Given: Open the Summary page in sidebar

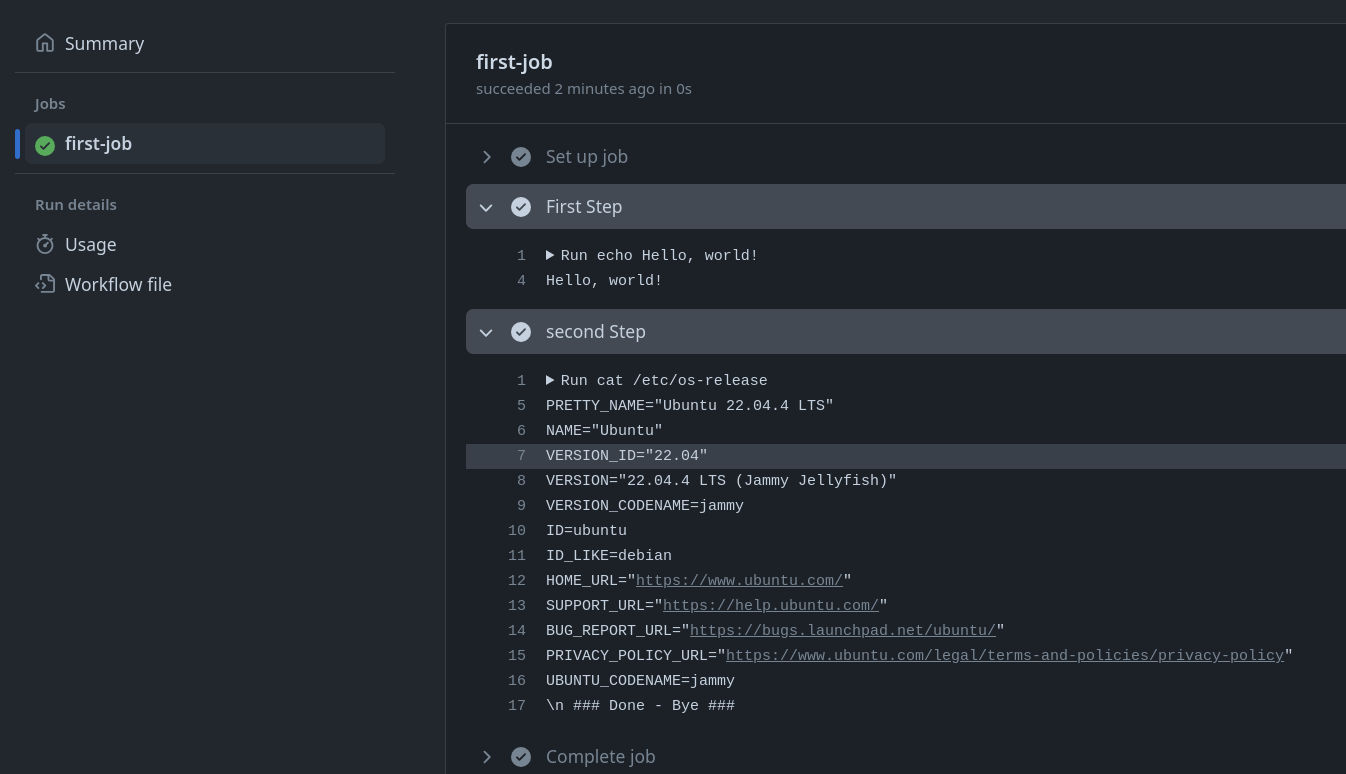Looking at the screenshot, I should point(104,43).
